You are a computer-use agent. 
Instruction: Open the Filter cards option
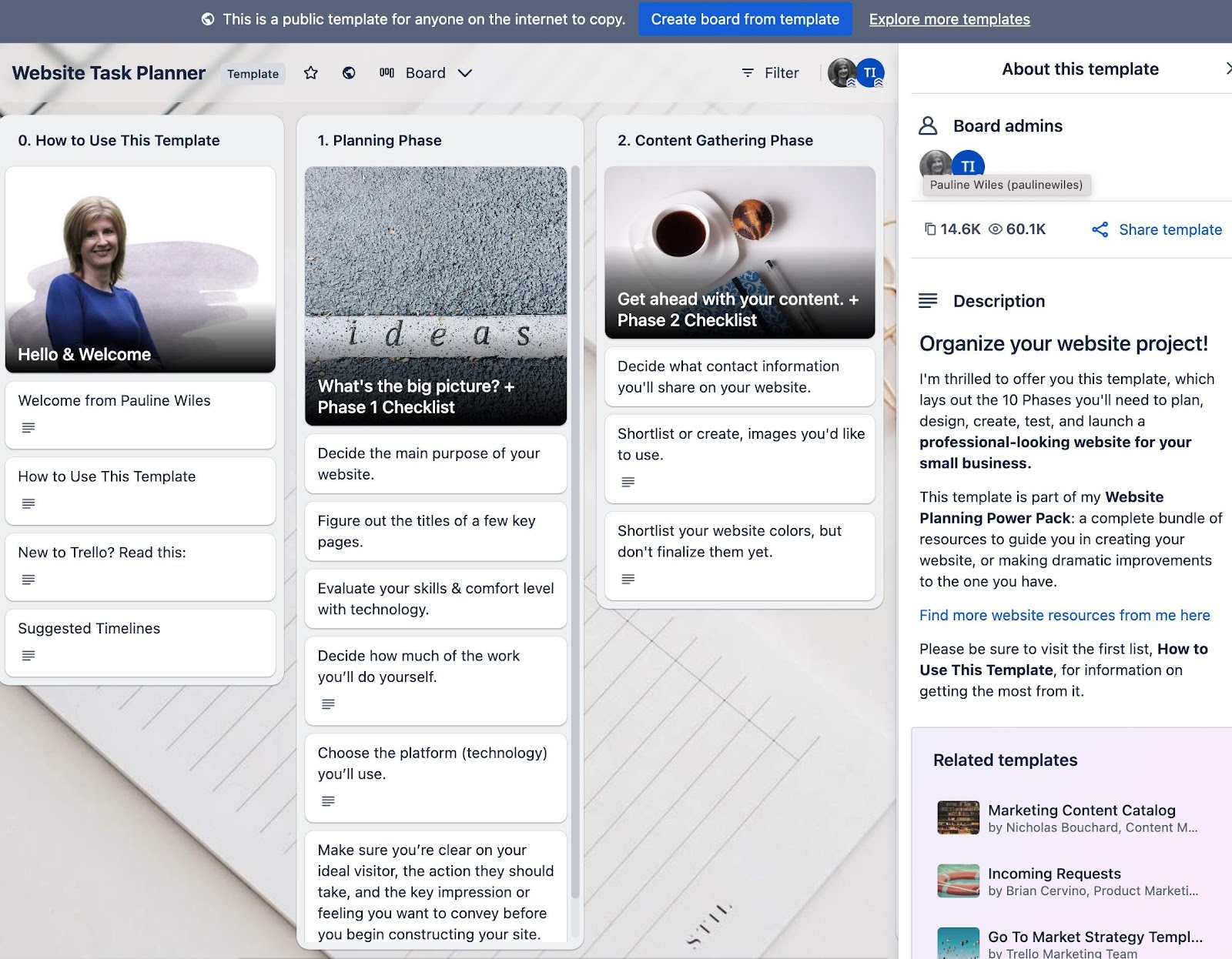click(770, 73)
